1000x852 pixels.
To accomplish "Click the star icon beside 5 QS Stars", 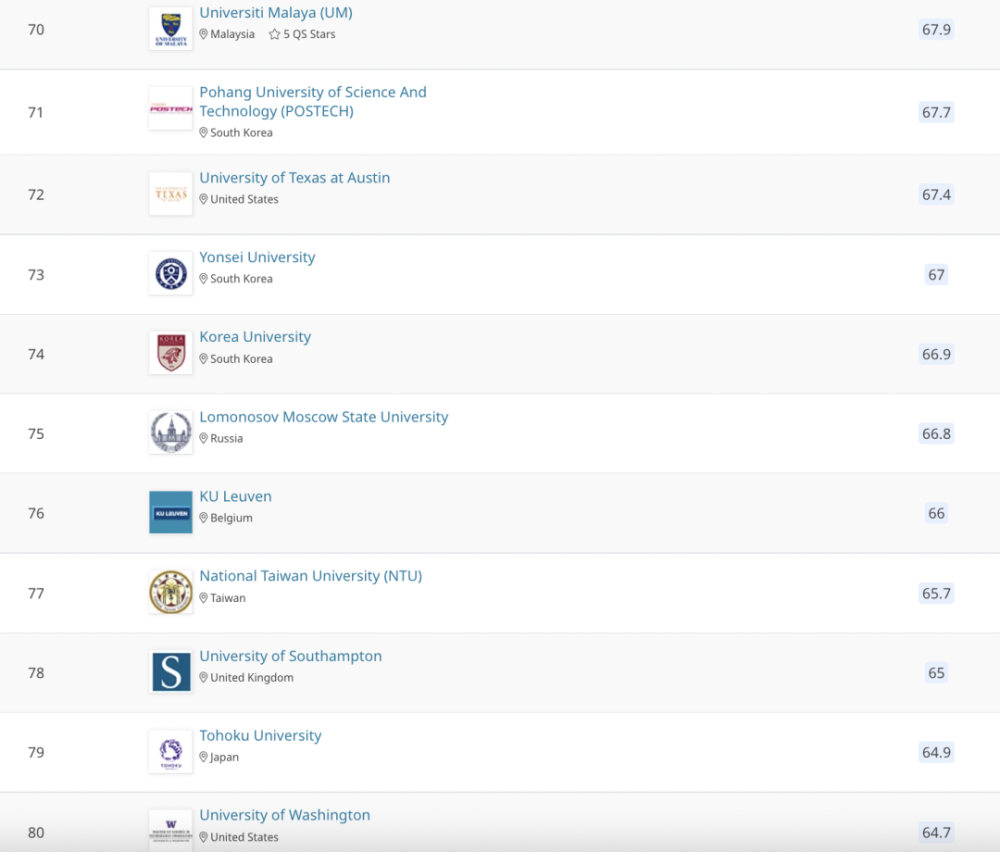I will (274, 34).
